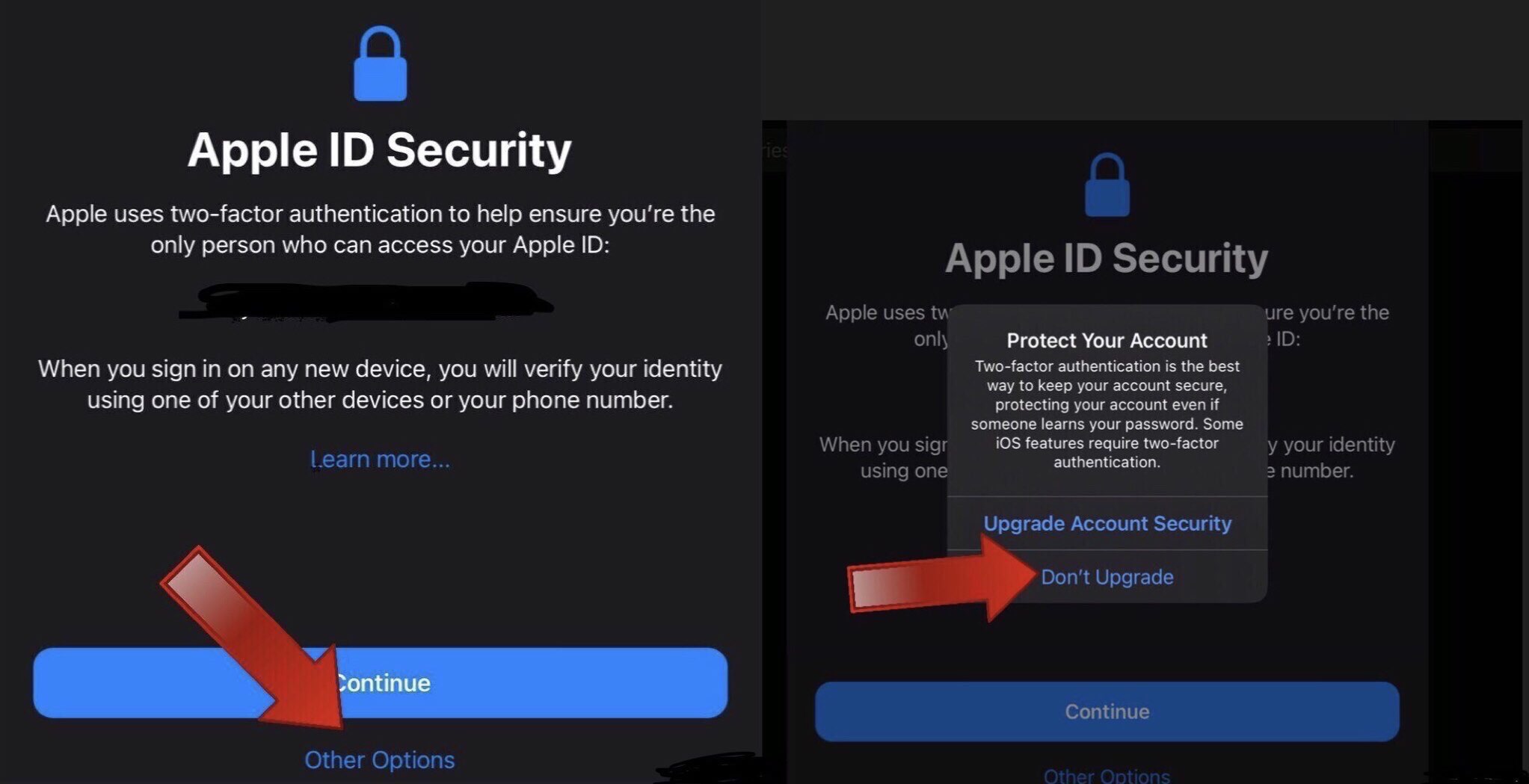Select the partially visible dimmed Other Options link

coord(1107,775)
